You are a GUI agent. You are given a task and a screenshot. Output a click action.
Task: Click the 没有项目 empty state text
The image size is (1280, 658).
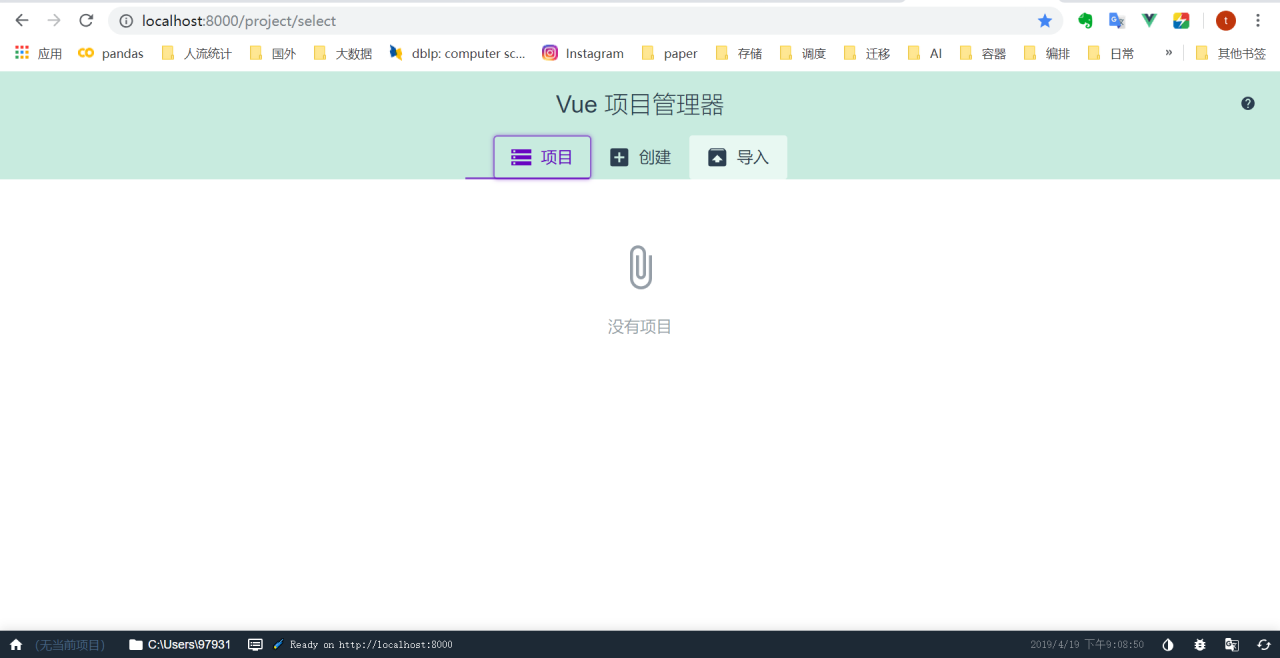pos(640,327)
